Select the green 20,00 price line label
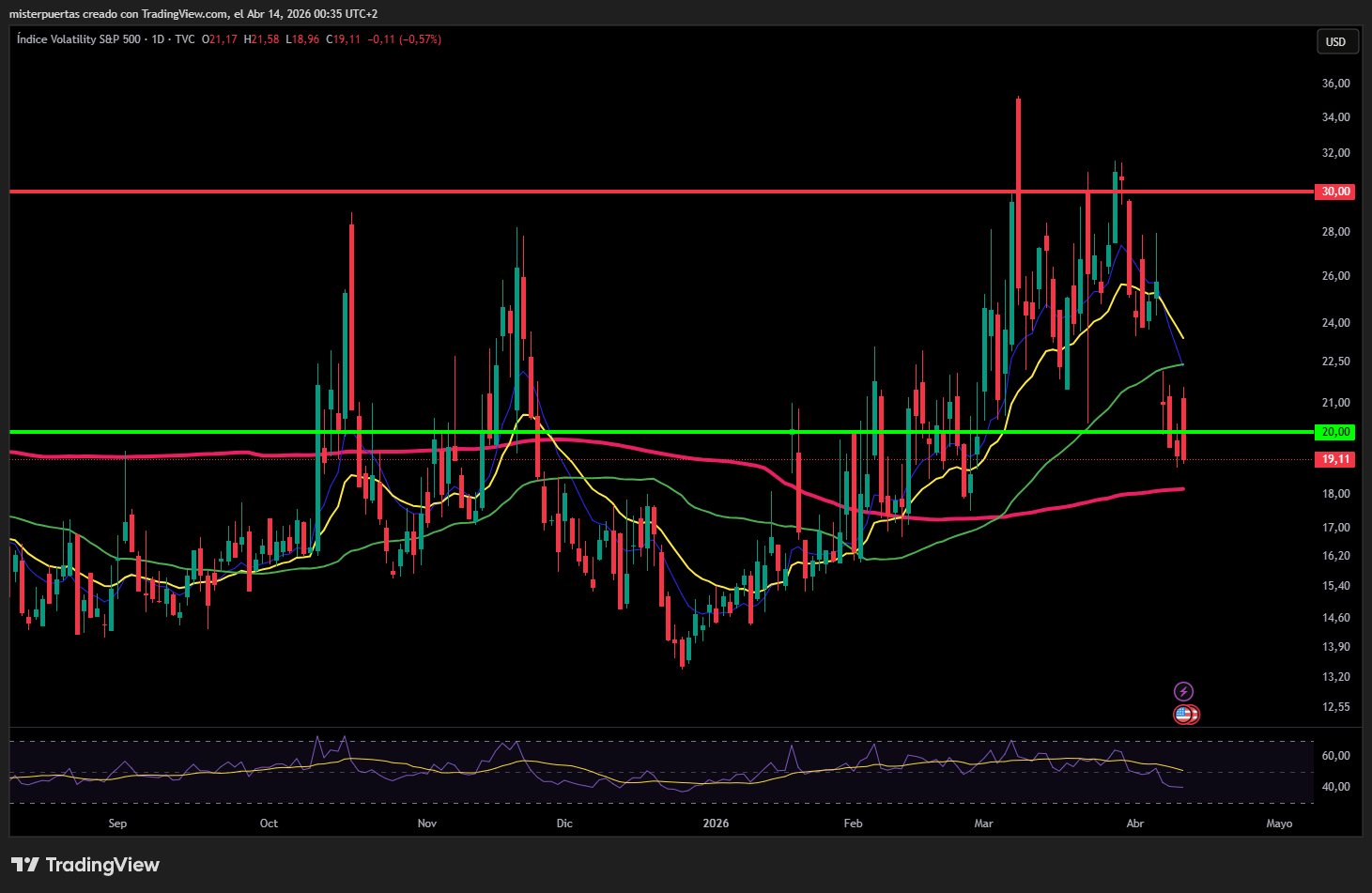 (1335, 432)
